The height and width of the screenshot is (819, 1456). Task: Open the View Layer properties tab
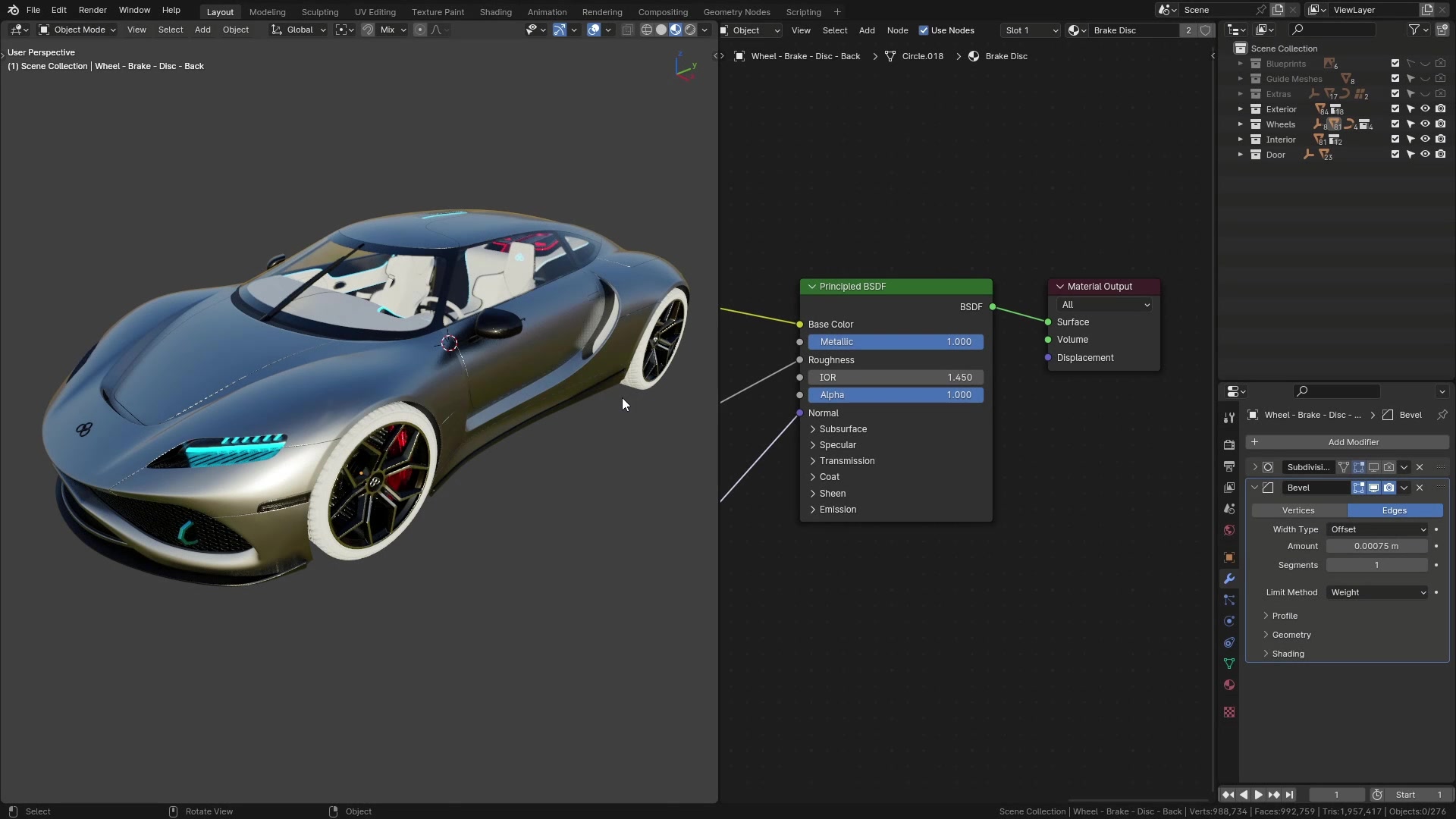click(1229, 488)
